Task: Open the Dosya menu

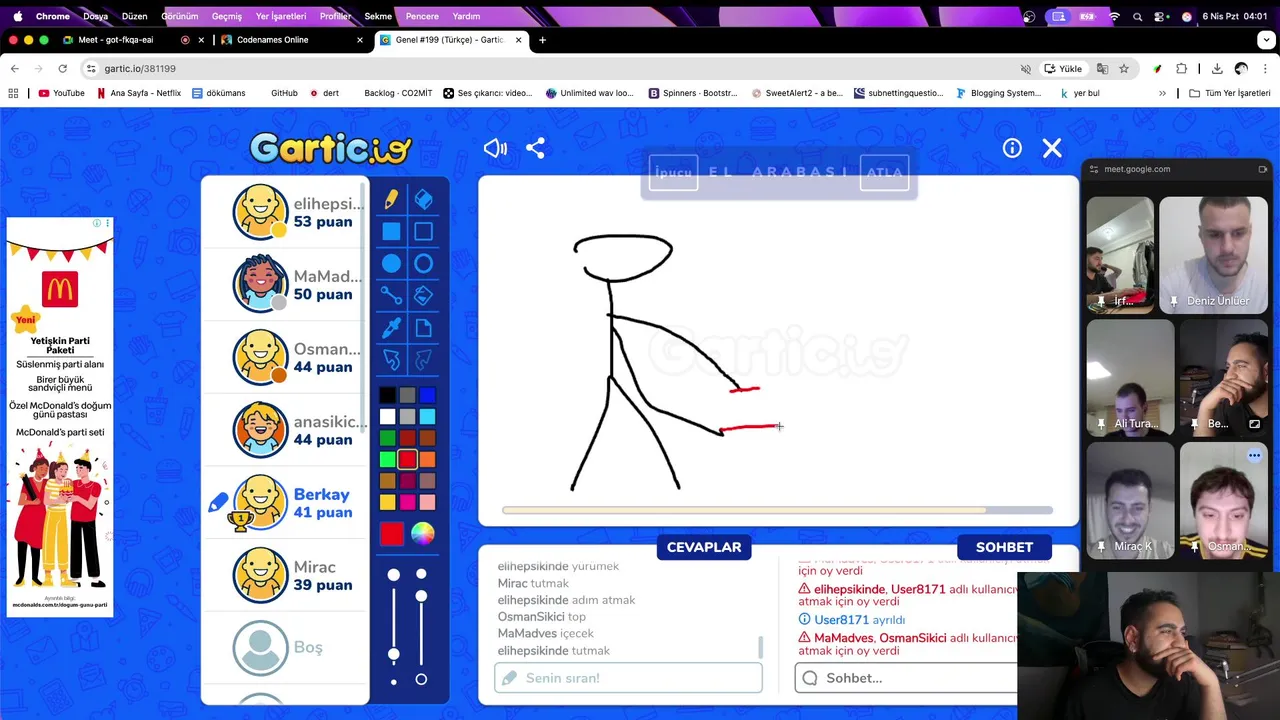Action: point(95,16)
